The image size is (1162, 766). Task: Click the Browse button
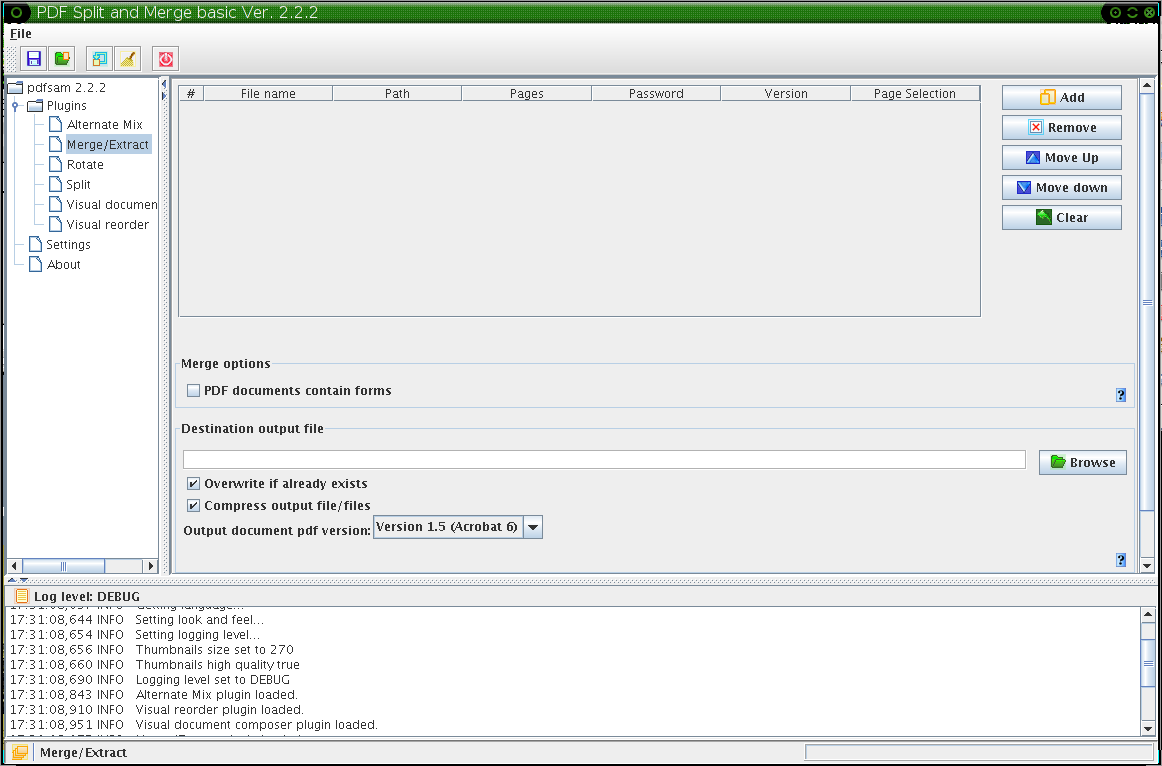pos(1083,462)
